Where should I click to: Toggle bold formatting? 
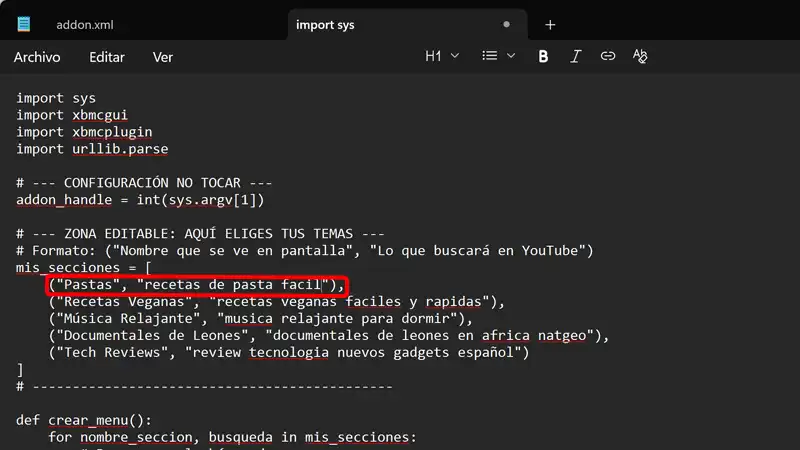pyautogui.click(x=543, y=57)
